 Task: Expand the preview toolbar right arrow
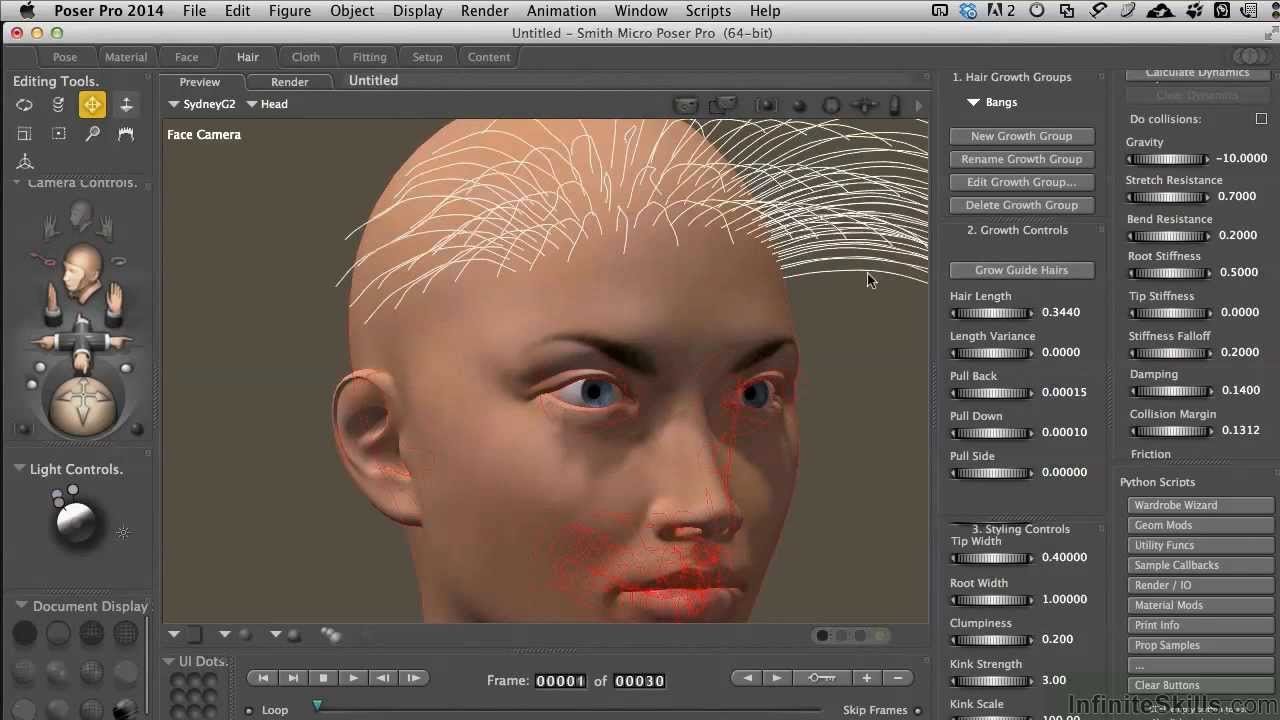[x=919, y=106]
